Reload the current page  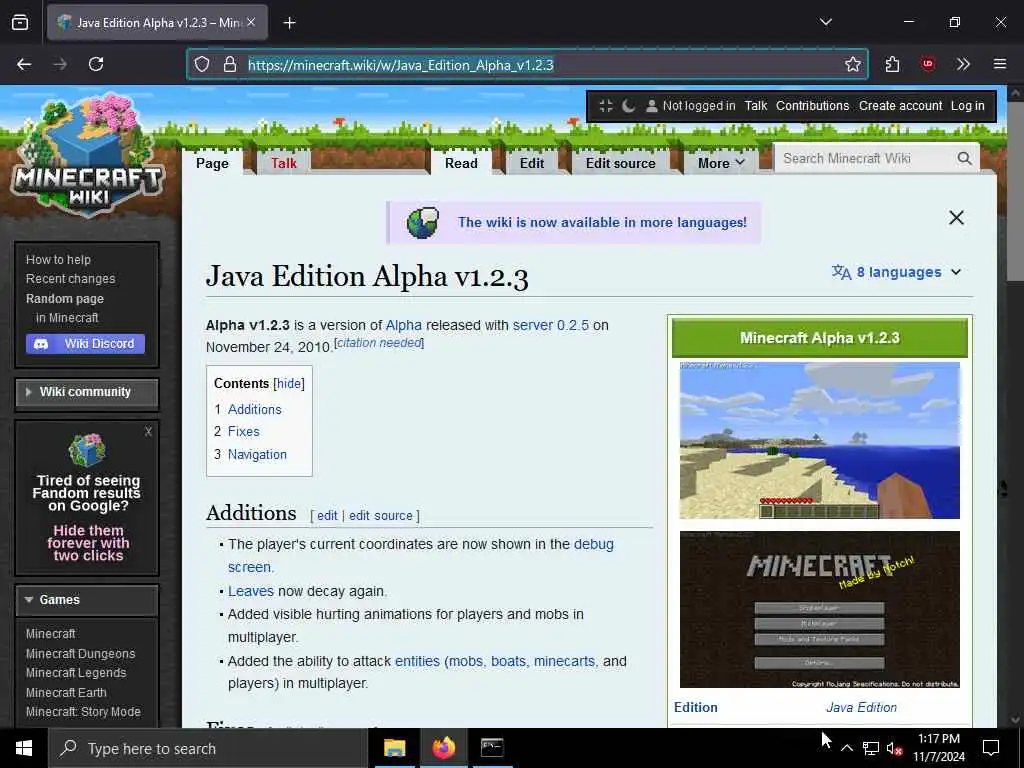click(96, 64)
